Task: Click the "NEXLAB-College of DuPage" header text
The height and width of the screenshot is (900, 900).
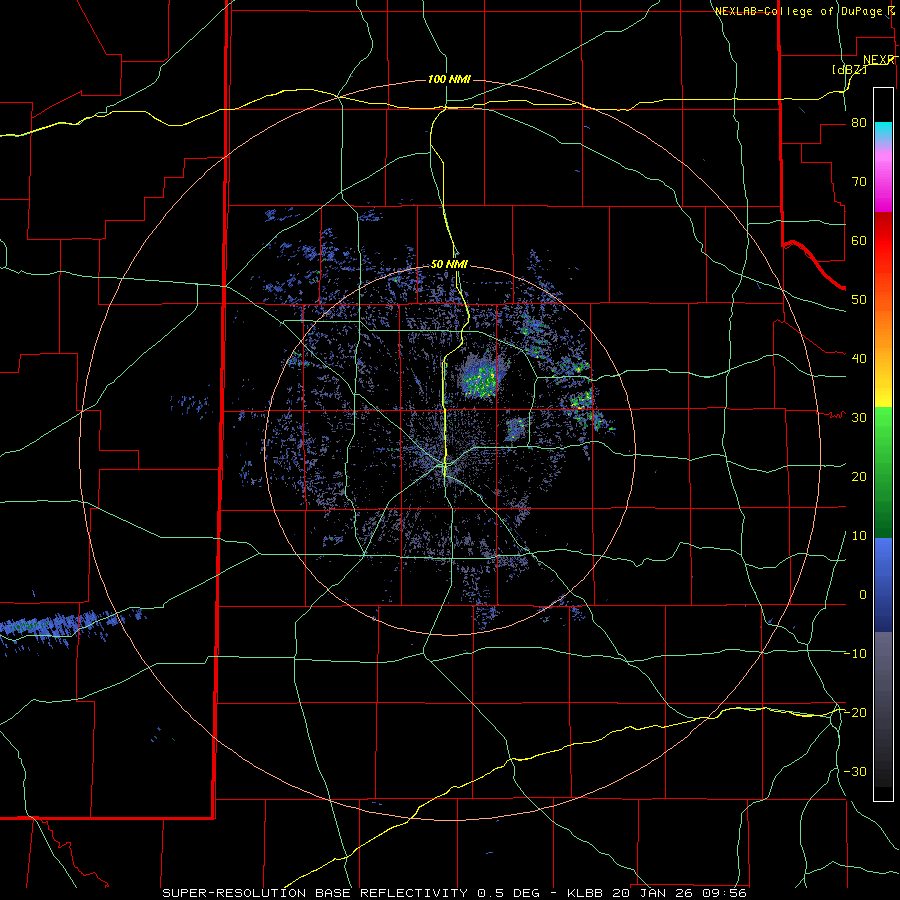Action: click(799, 11)
